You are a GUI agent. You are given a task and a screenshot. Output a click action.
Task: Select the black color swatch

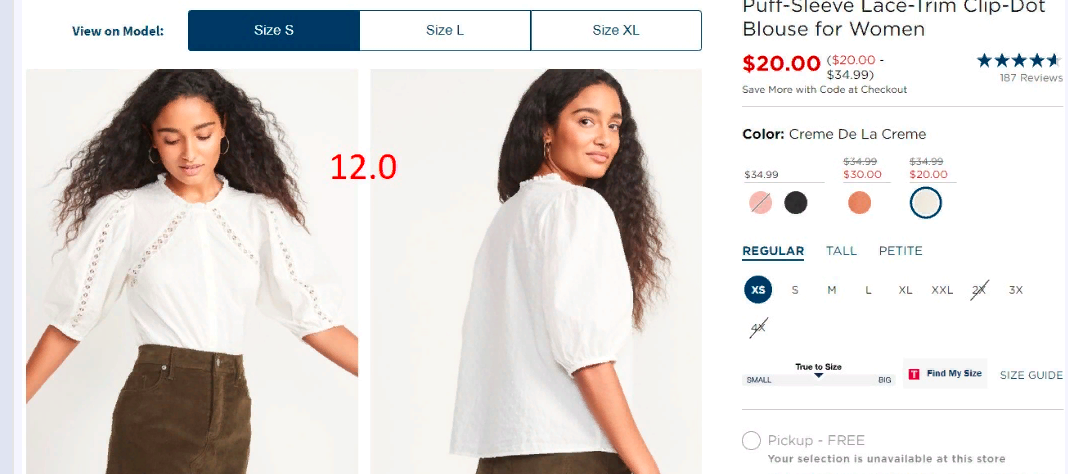click(796, 203)
